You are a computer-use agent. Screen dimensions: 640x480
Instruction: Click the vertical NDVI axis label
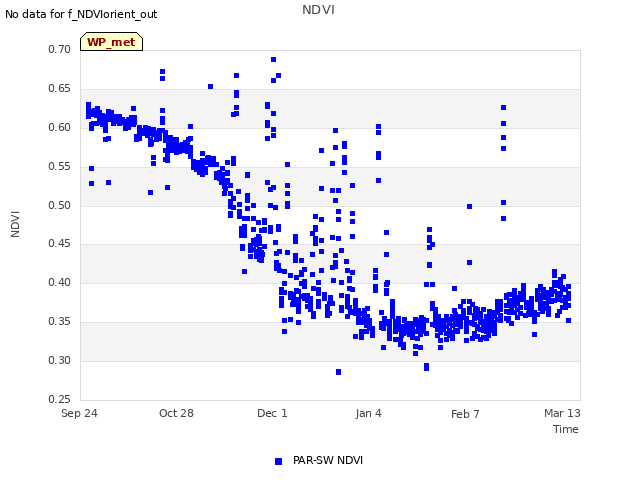tap(15, 224)
